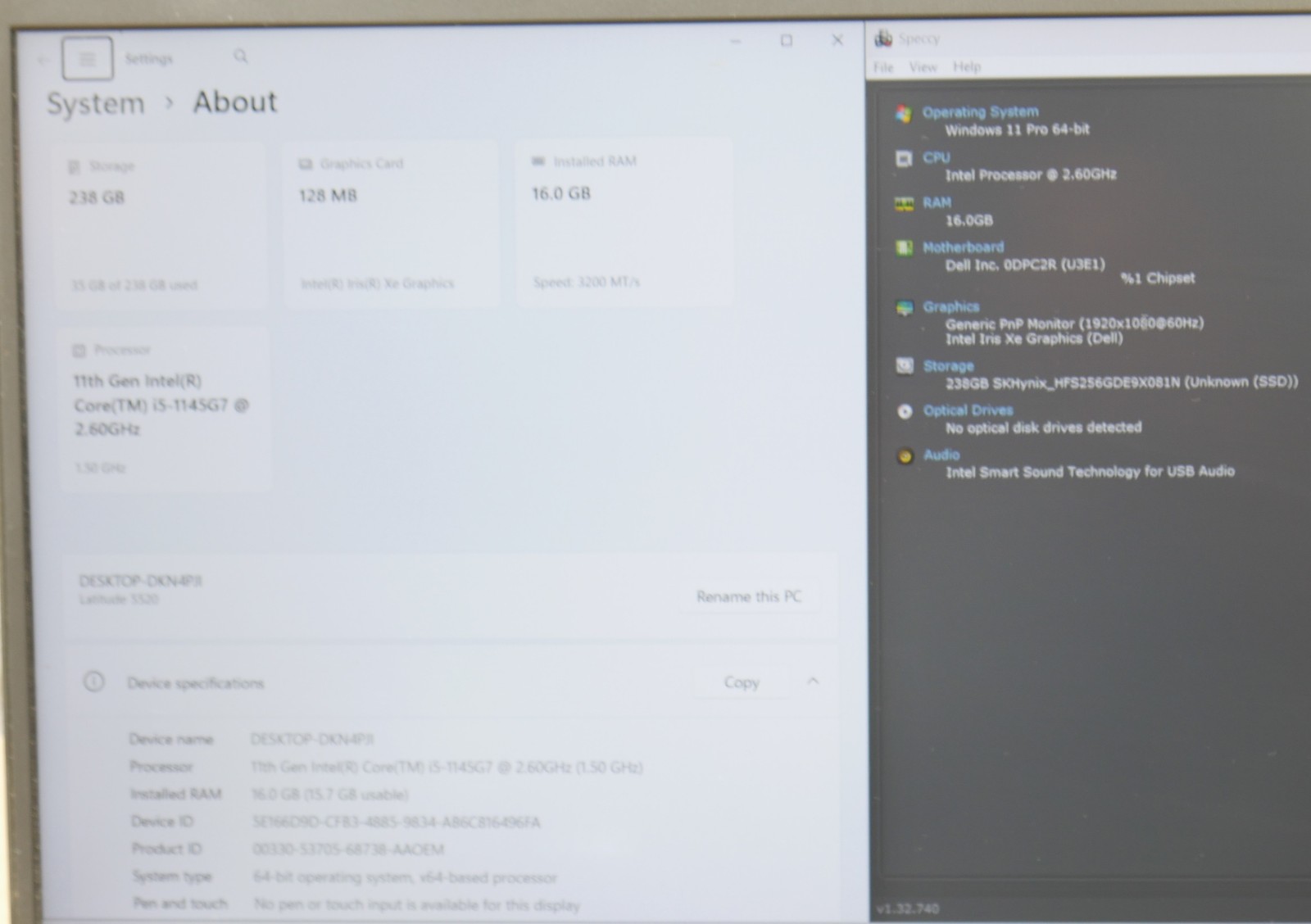Open the Speccy Help menu
The height and width of the screenshot is (924, 1311).
pos(967,66)
